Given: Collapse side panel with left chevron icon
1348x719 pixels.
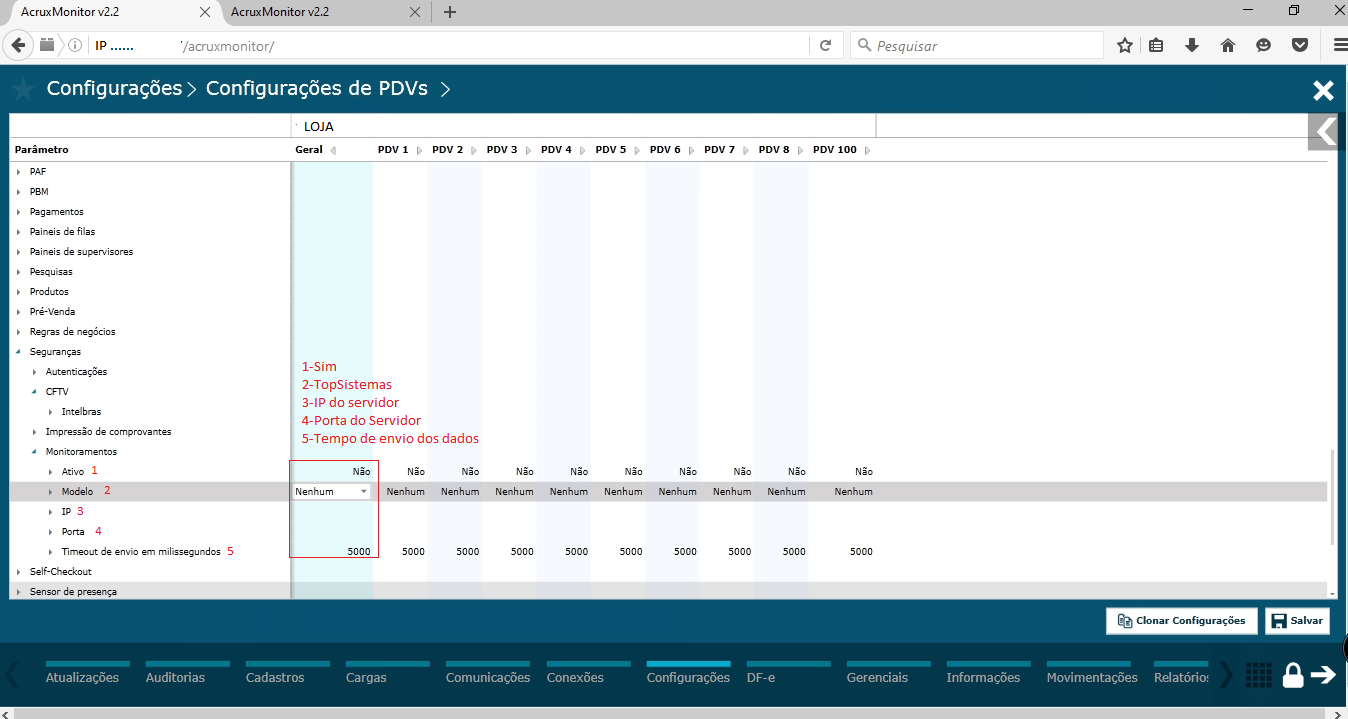Looking at the screenshot, I should (x=1327, y=132).
